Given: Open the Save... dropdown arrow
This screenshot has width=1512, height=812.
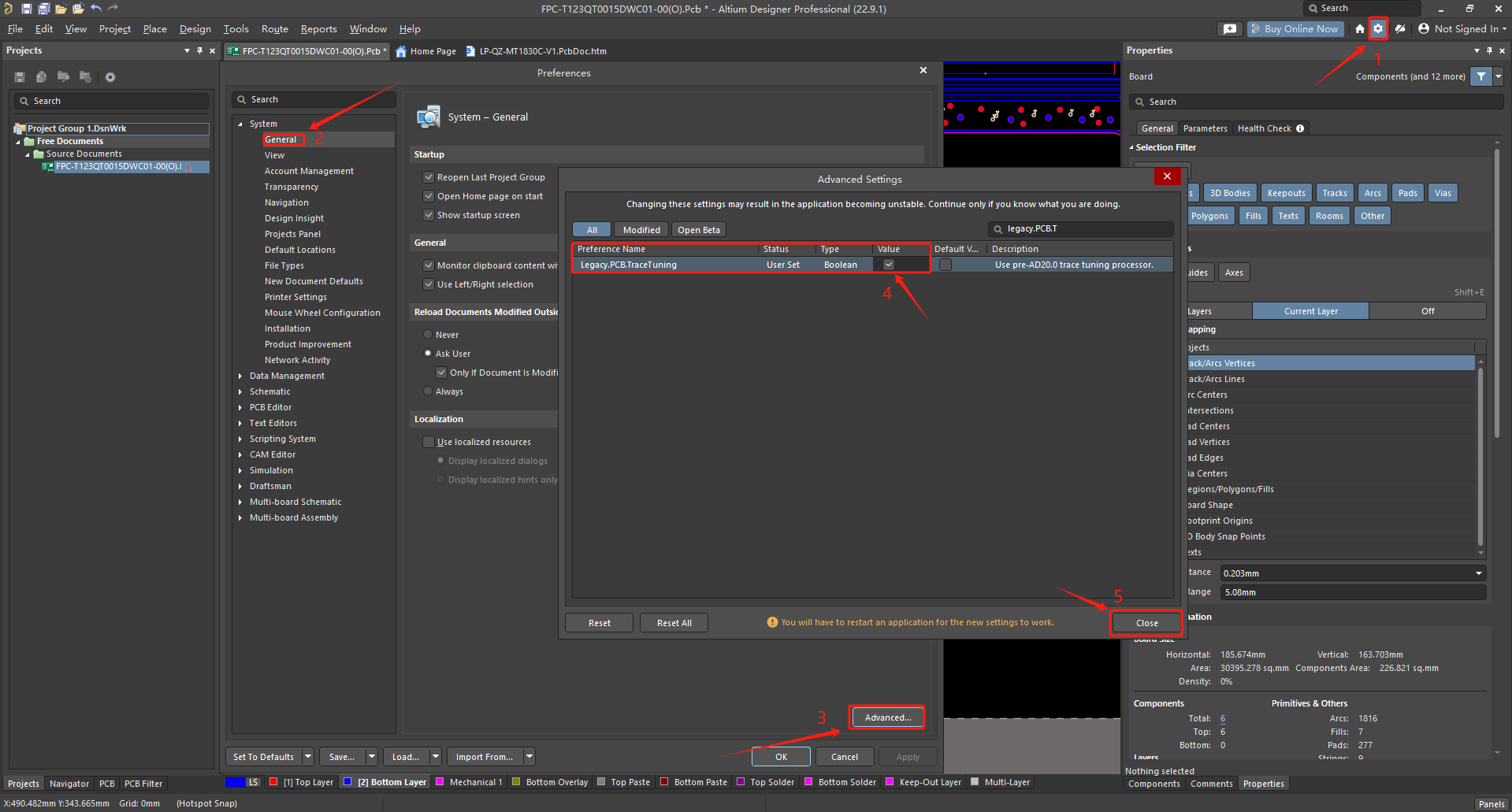Looking at the screenshot, I should [372, 757].
